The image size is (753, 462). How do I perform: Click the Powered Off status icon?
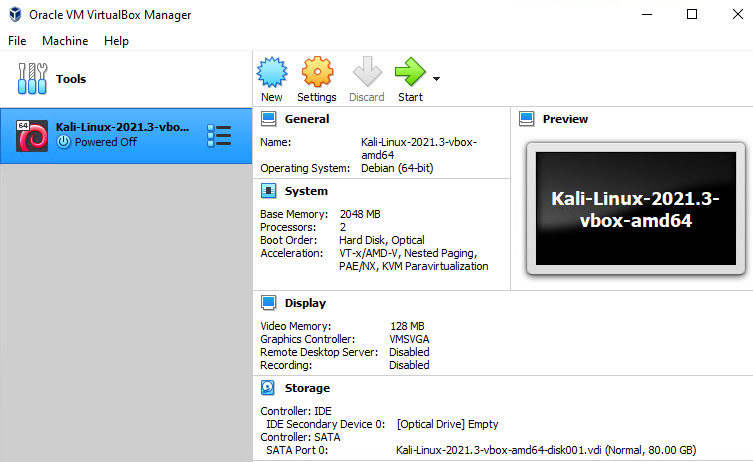63,142
